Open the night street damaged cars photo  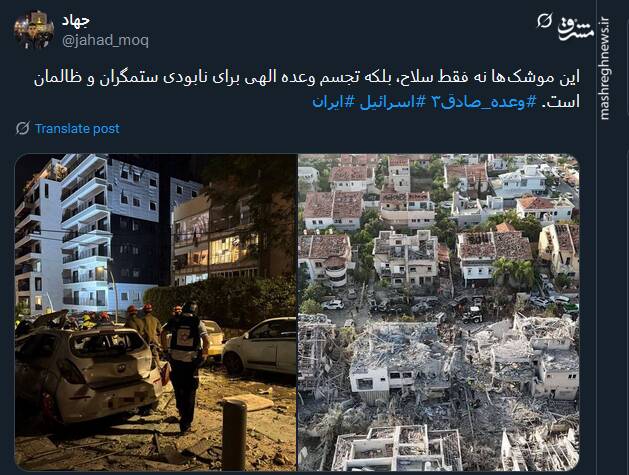coord(156,312)
